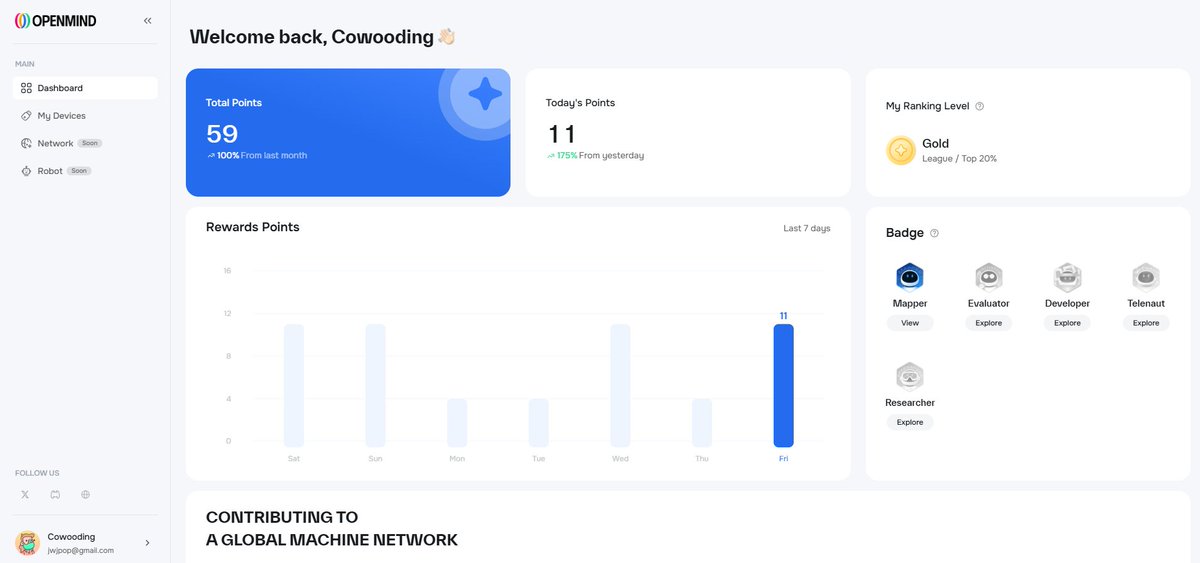Viewport: 1200px width, 563px height.
Task: Click the Wednesday bar in chart
Action: pyautogui.click(x=620, y=385)
